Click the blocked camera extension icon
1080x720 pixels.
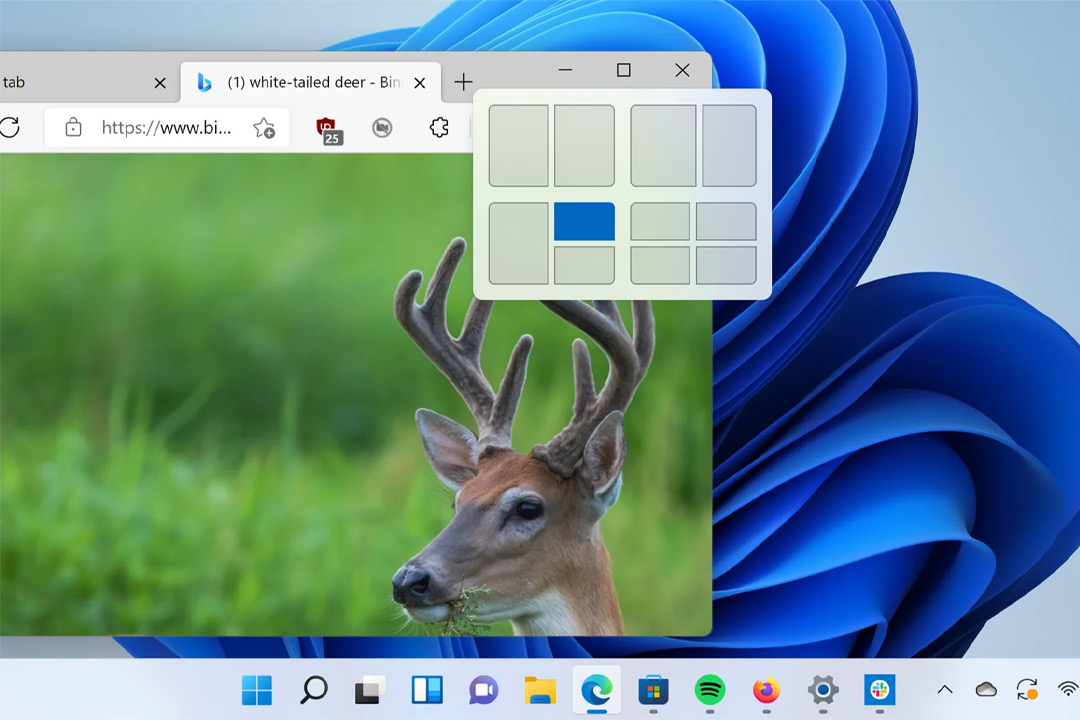(x=382, y=127)
